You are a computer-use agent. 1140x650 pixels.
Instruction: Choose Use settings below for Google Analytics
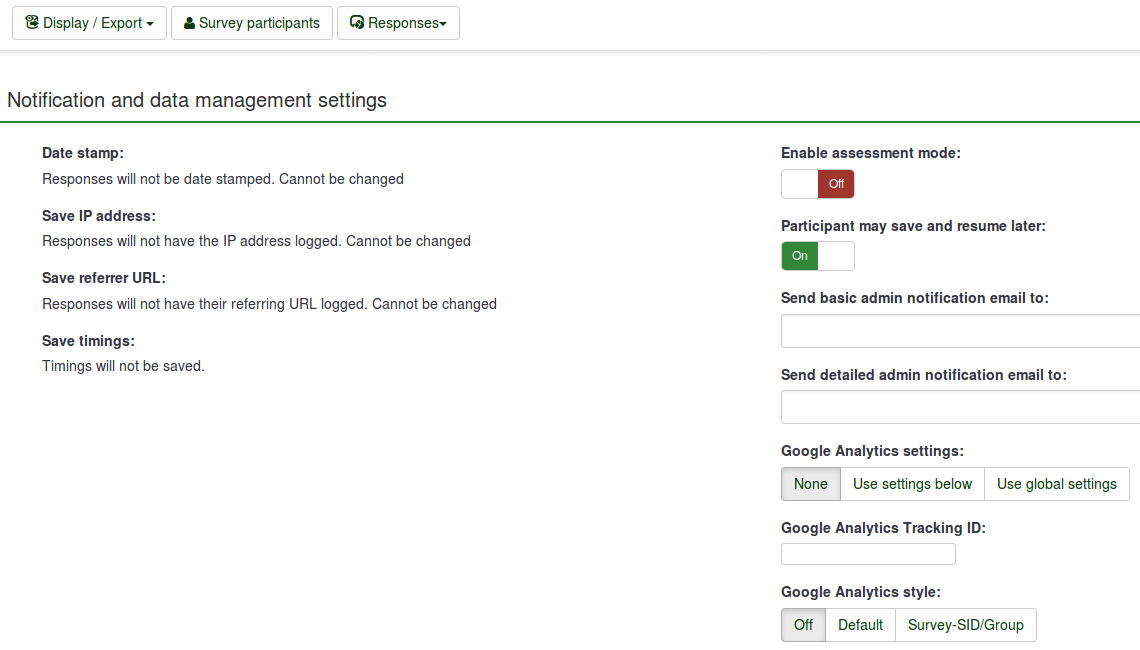click(x=912, y=484)
